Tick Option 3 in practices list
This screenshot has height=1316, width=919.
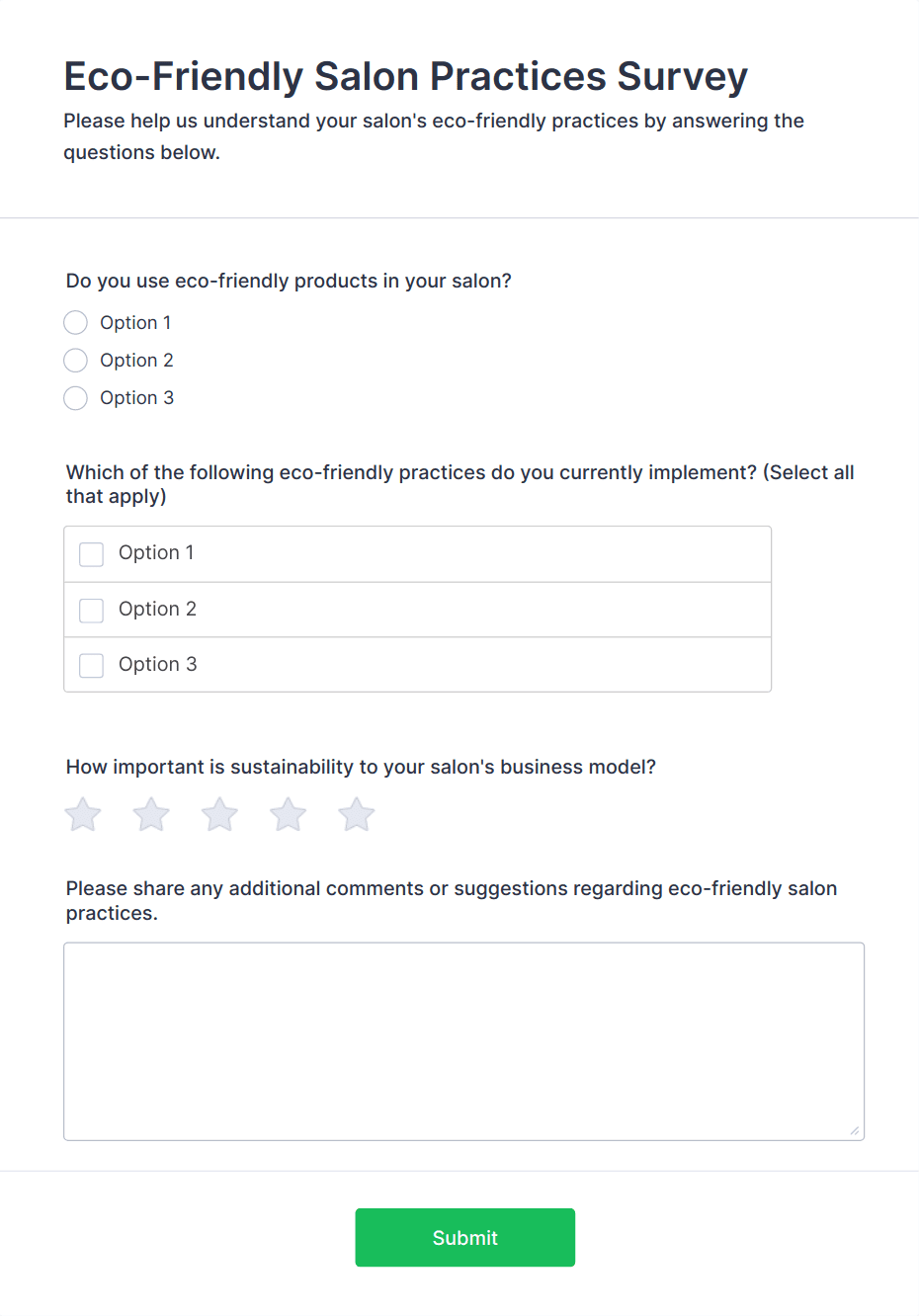click(91, 665)
